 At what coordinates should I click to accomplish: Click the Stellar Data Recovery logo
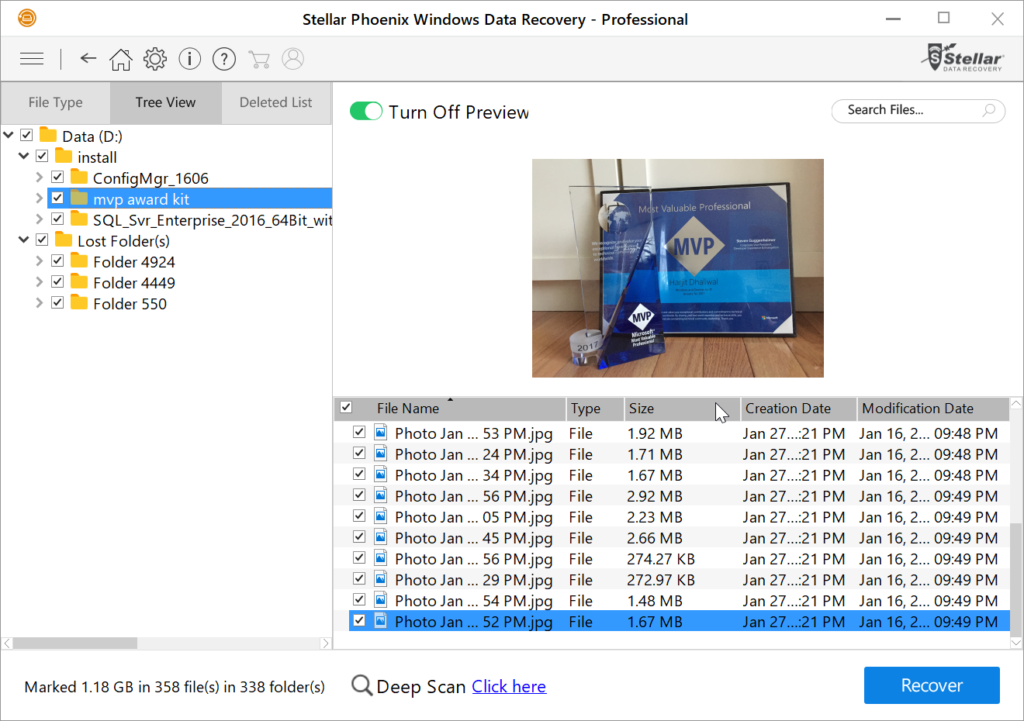963,57
